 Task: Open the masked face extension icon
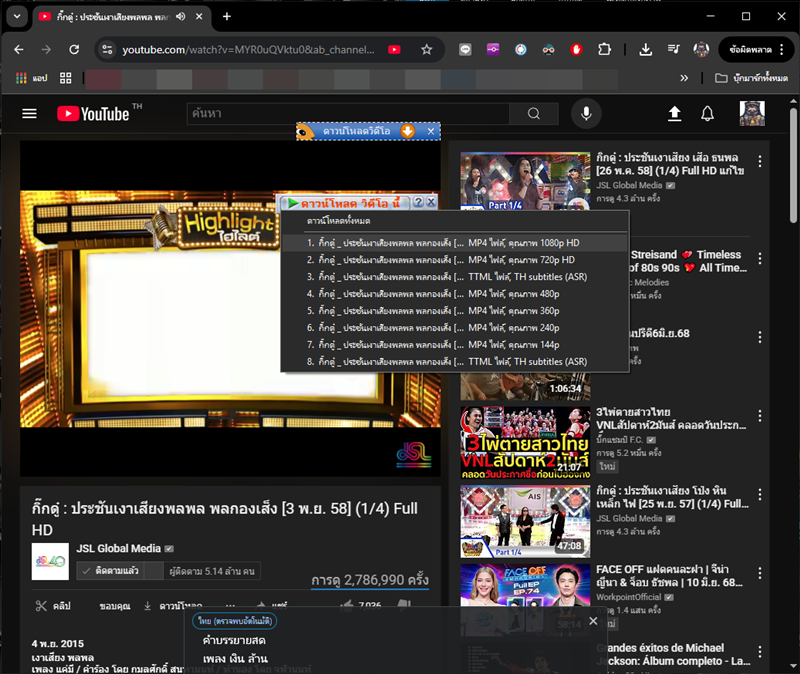[548, 49]
